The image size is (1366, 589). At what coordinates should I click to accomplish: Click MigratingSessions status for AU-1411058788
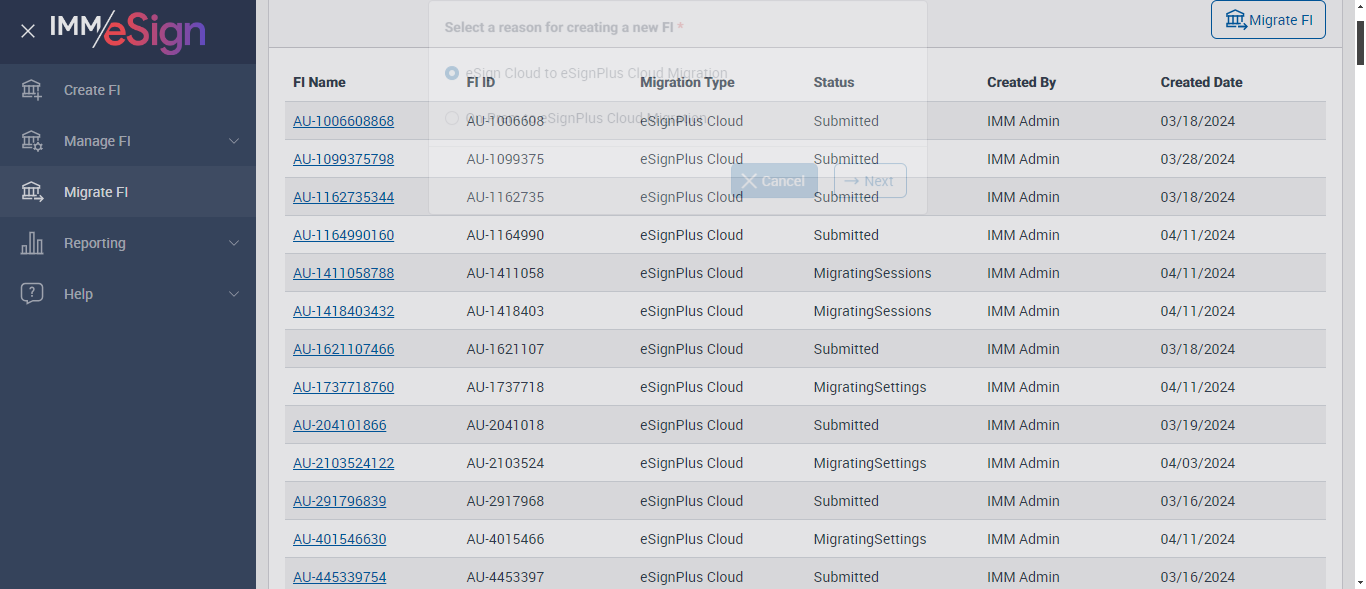click(x=872, y=273)
